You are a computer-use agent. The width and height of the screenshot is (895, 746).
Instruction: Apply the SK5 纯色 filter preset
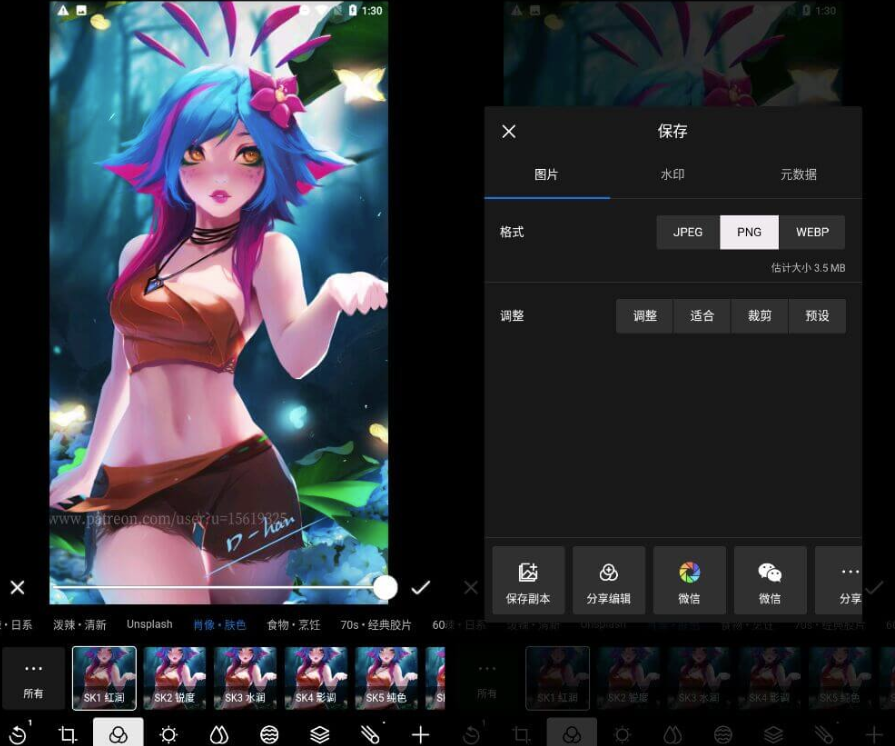(x=386, y=678)
